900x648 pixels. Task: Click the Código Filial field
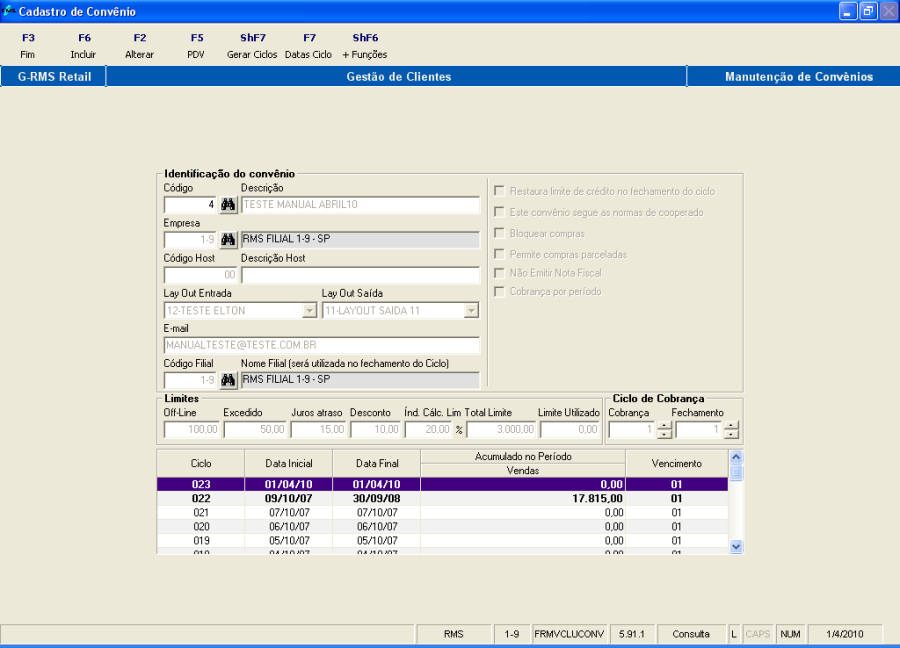point(190,380)
